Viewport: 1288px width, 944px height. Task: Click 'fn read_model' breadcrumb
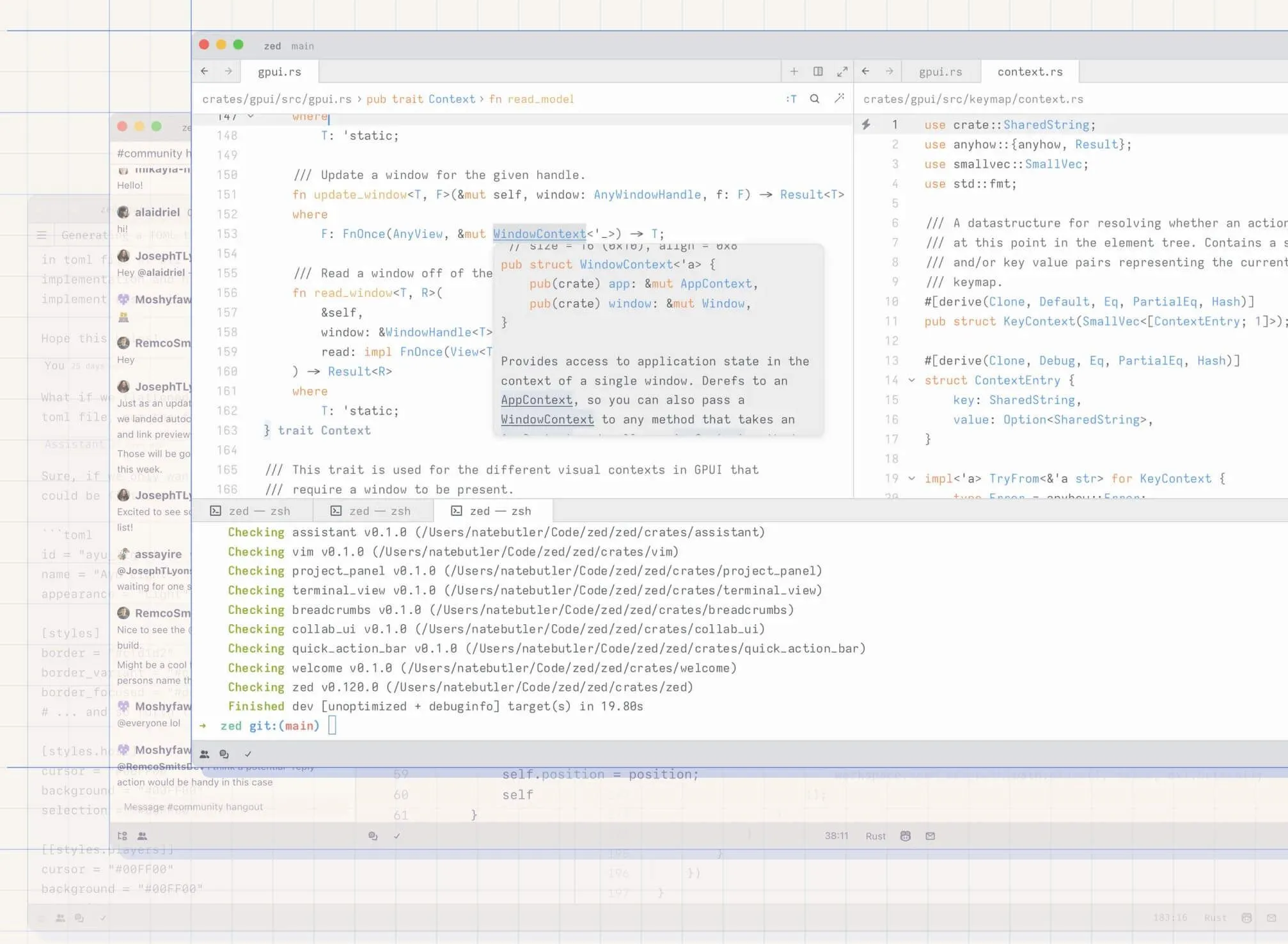pos(531,99)
